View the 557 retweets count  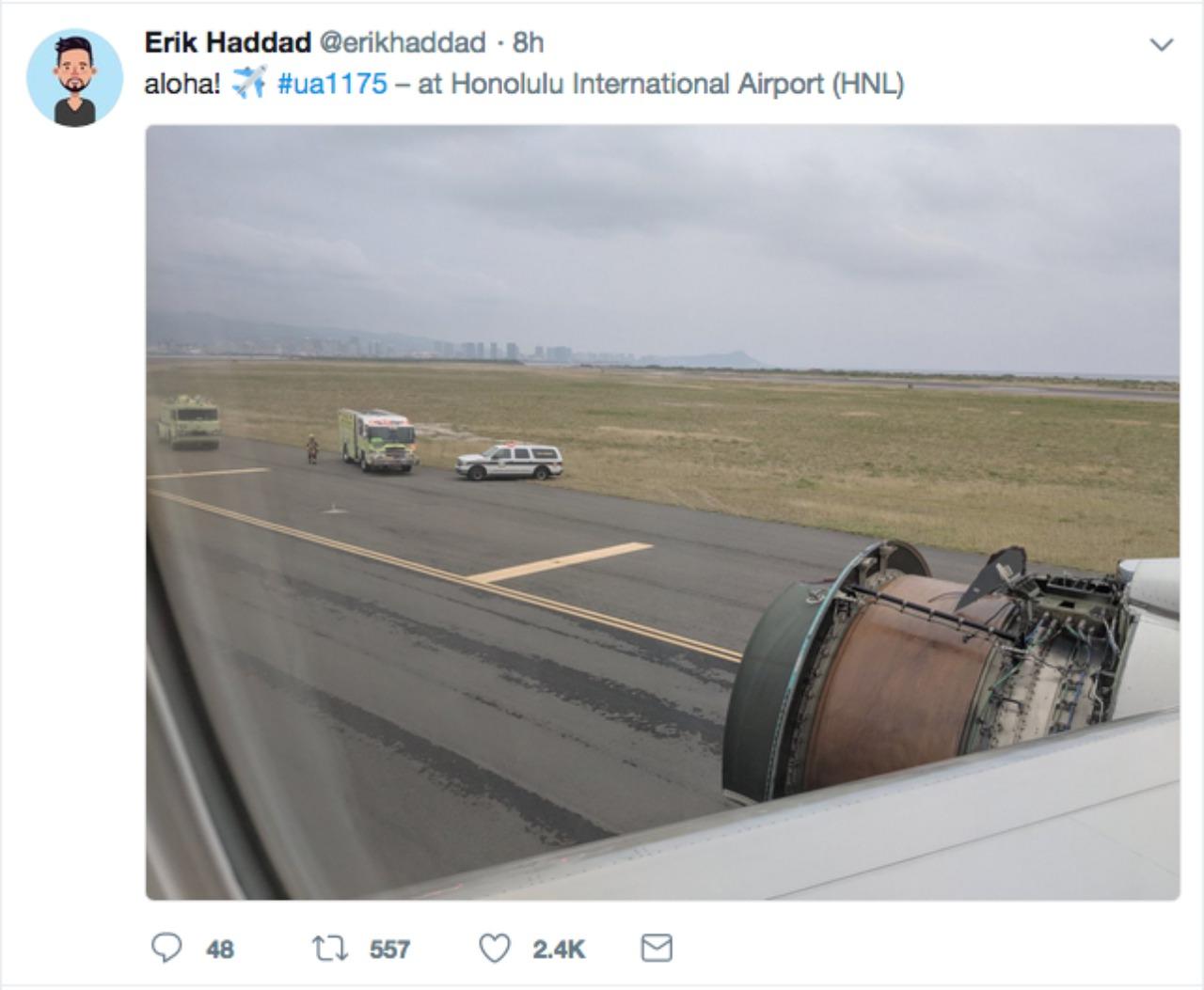pos(389,950)
